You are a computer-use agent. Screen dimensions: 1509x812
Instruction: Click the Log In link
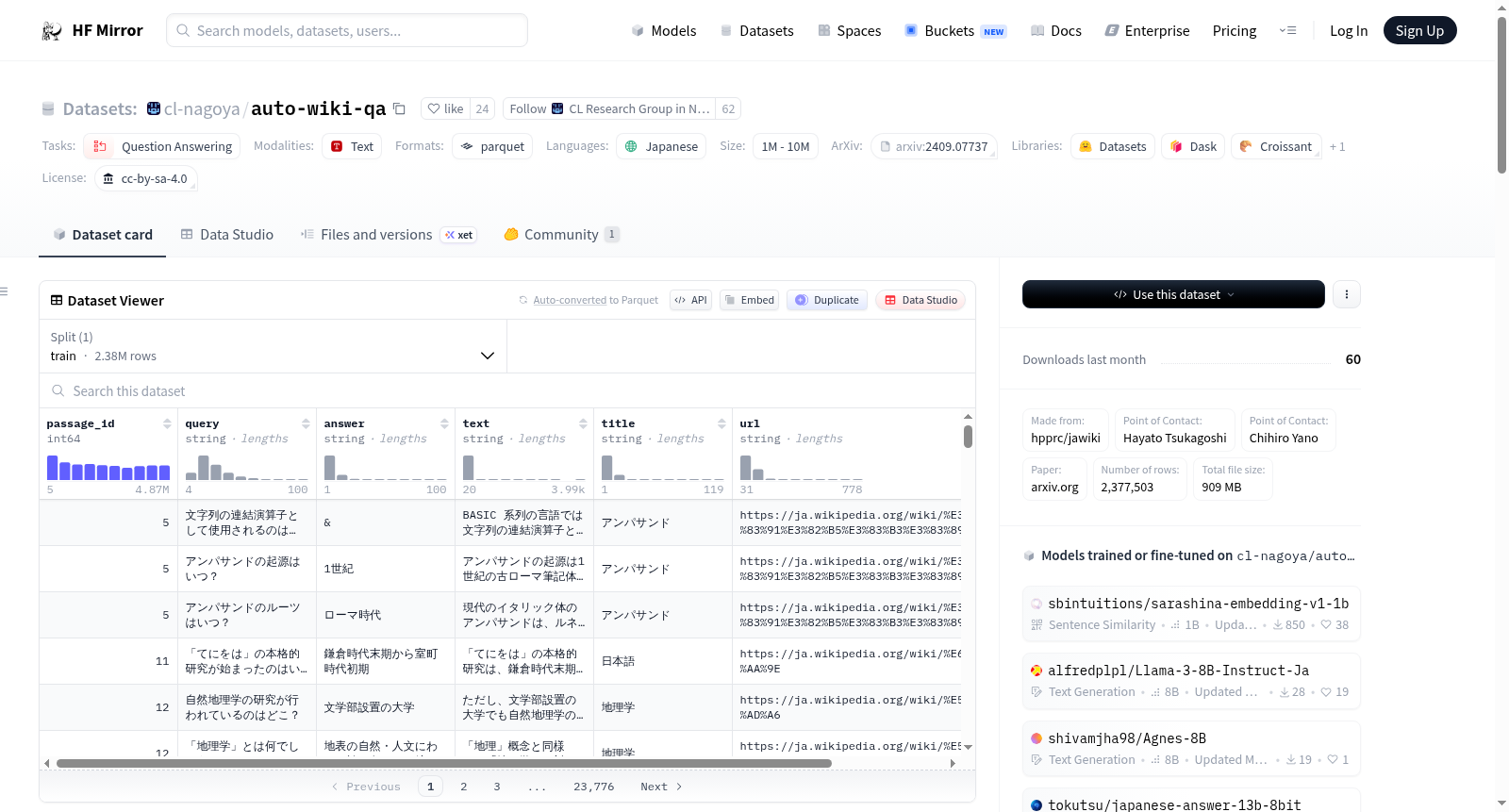click(x=1349, y=30)
